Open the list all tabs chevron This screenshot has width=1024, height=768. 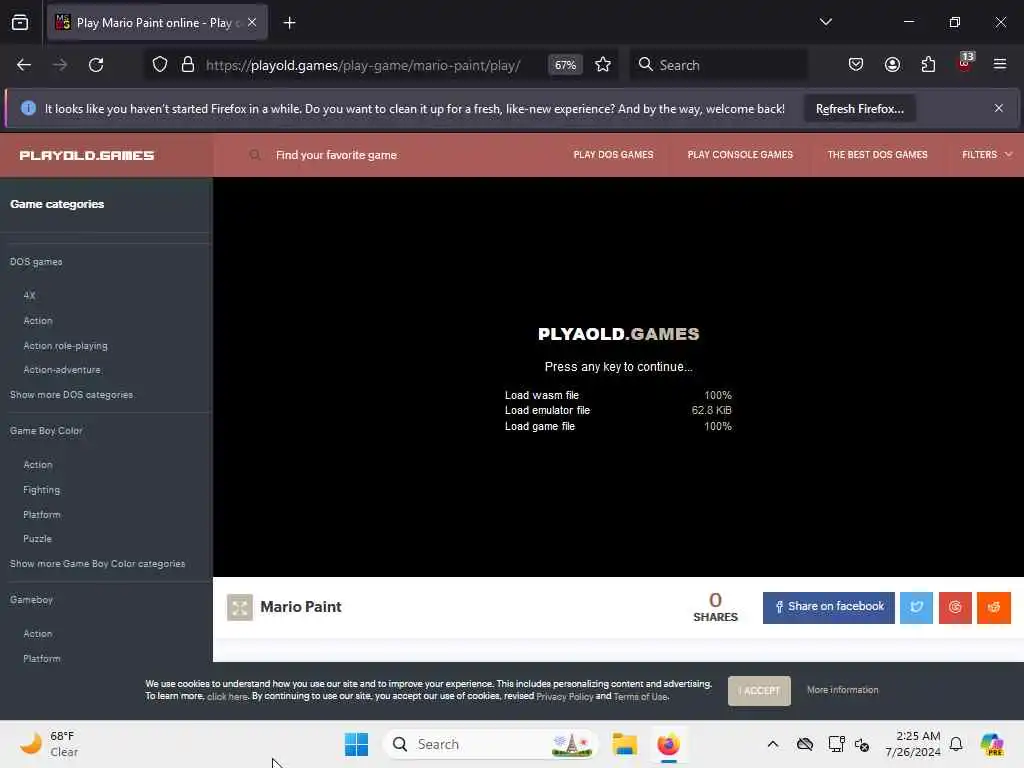click(825, 22)
